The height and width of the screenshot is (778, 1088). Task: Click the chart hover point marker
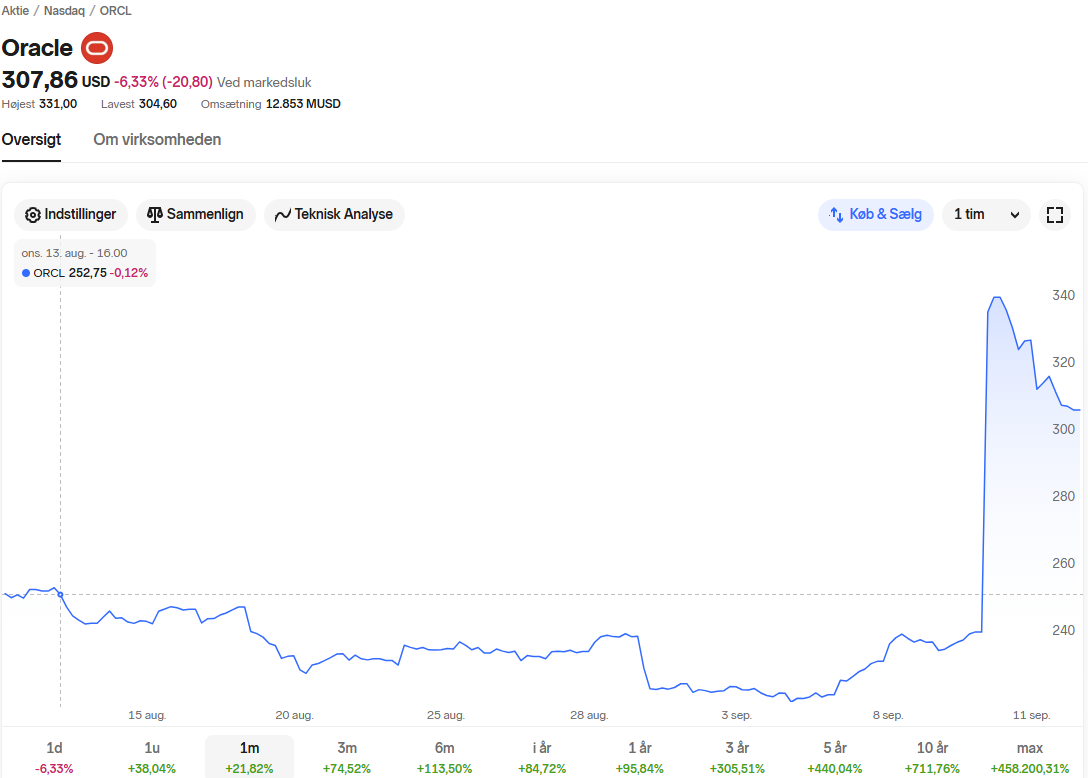tap(60, 595)
